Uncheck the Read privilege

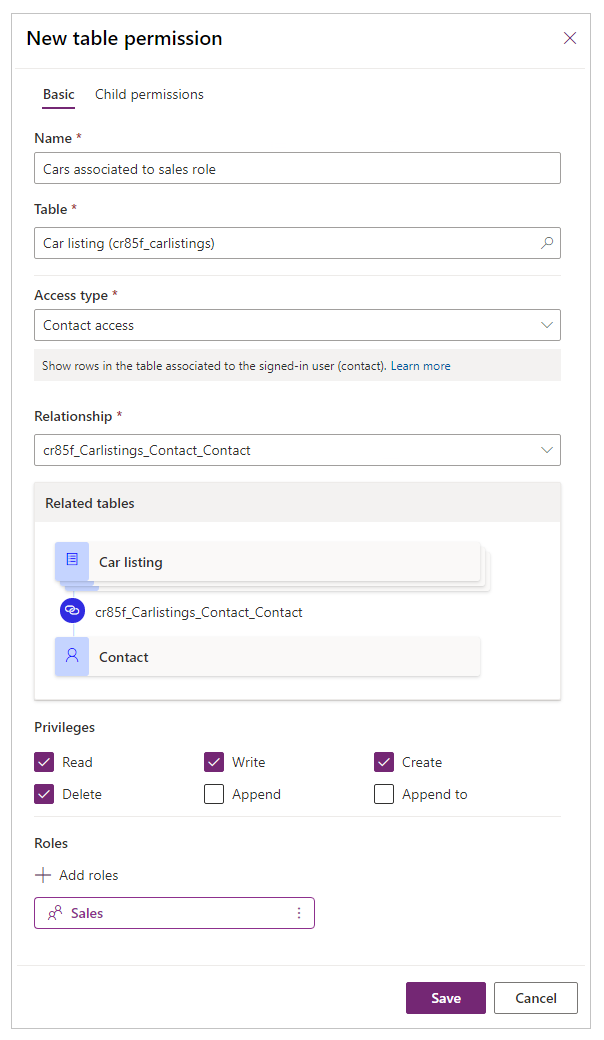[x=44, y=762]
